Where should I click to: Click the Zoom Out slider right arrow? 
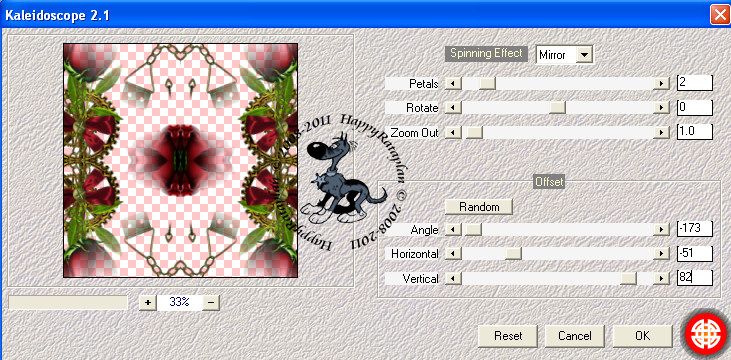(x=661, y=132)
